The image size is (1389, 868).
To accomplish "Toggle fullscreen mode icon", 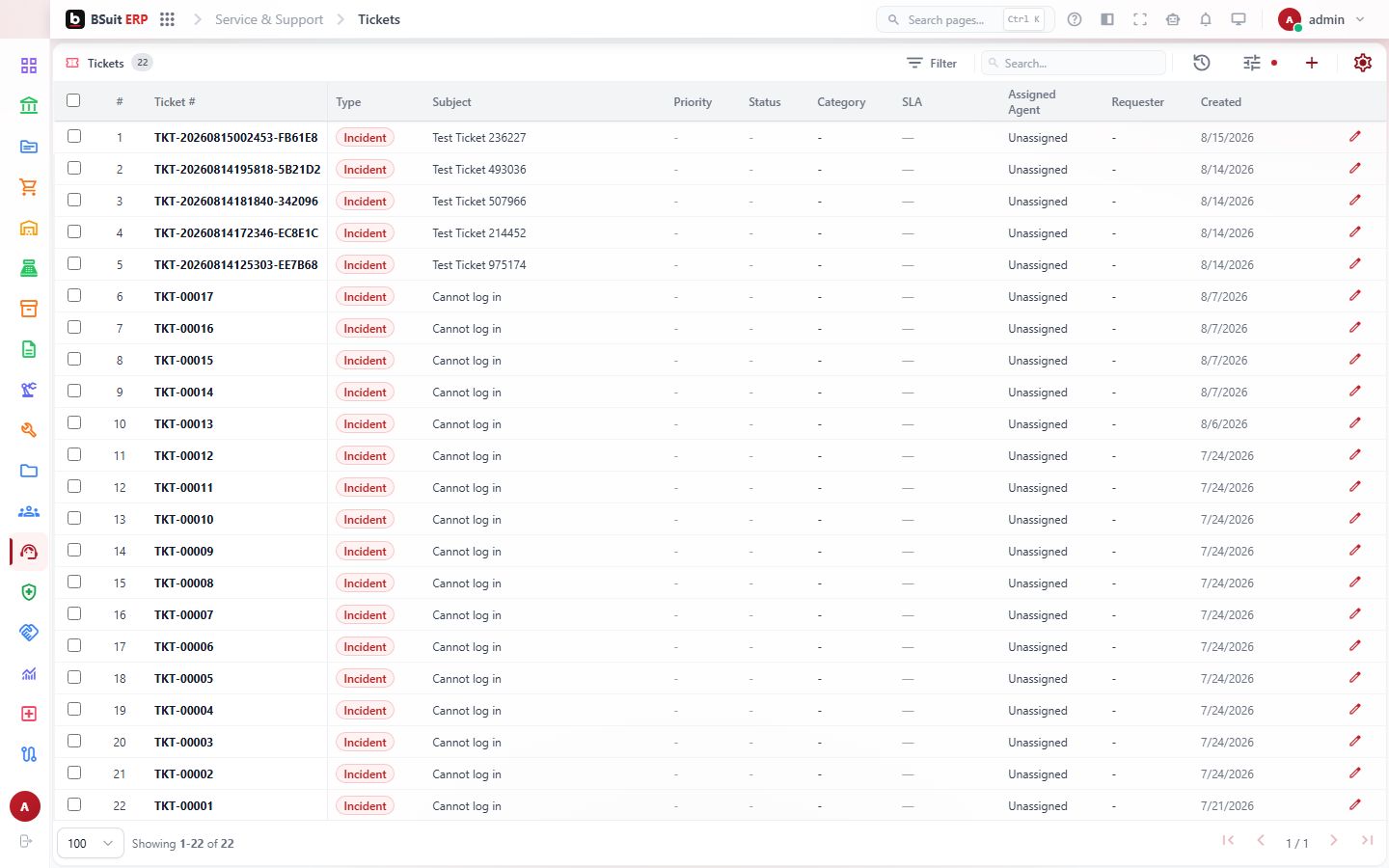I will click(x=1140, y=19).
